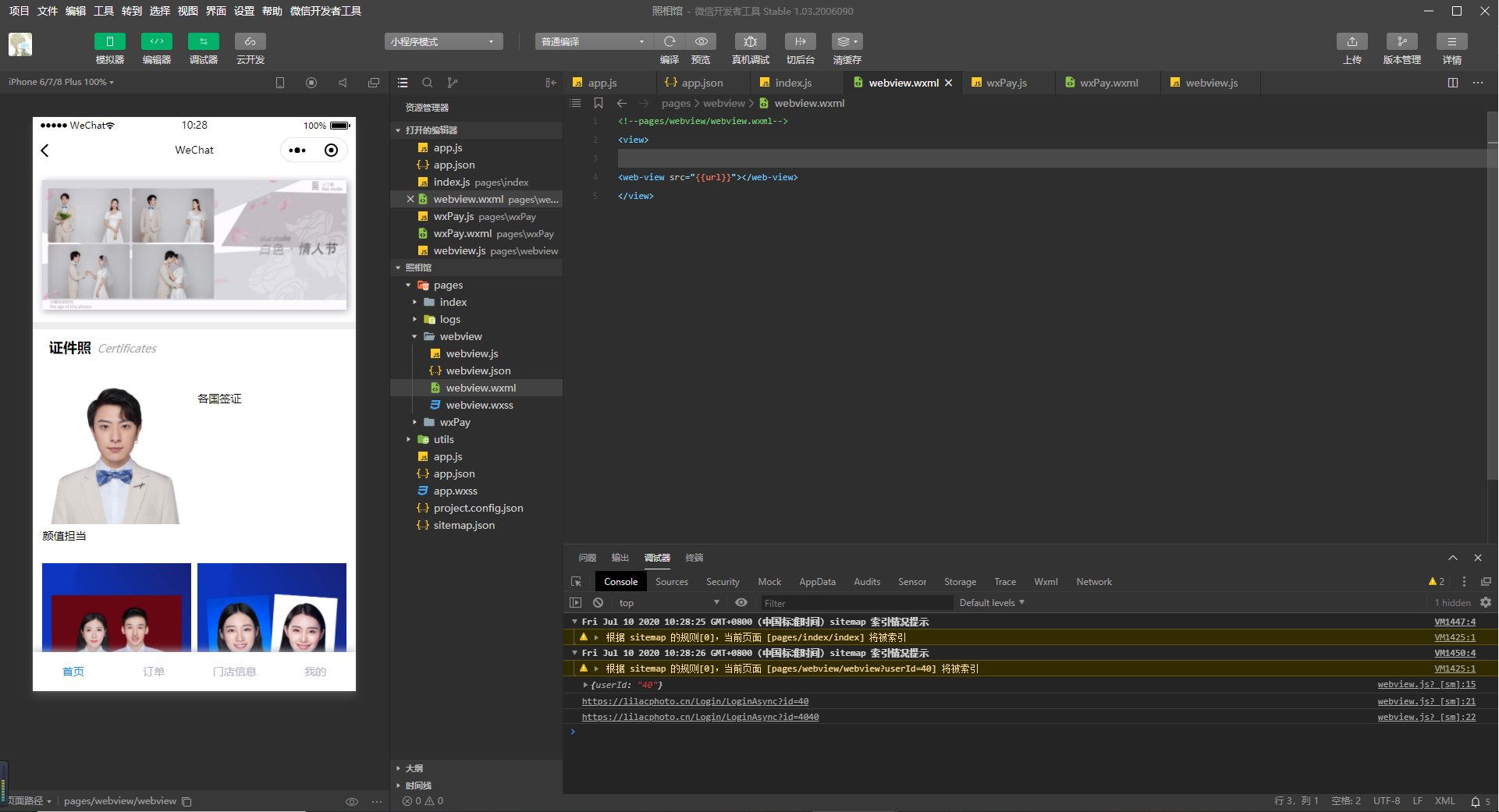Open project.config.json in file tree
The width and height of the screenshot is (1499, 812).
point(476,509)
